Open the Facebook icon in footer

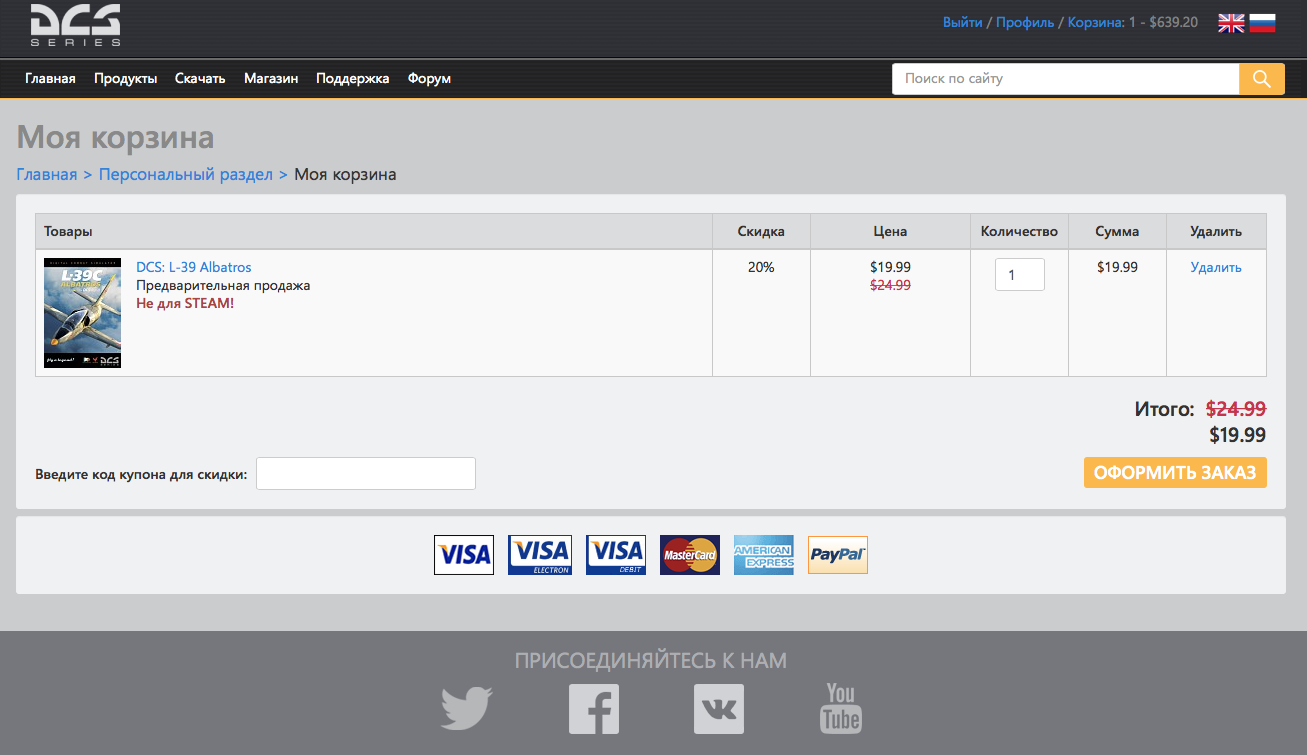(594, 709)
